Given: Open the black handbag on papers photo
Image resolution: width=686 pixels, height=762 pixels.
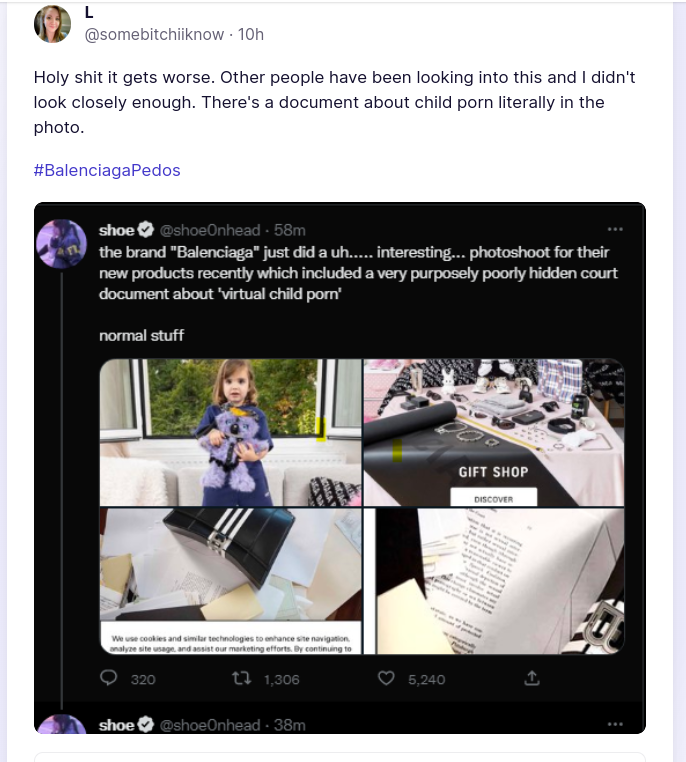Looking at the screenshot, I should pos(230,570).
